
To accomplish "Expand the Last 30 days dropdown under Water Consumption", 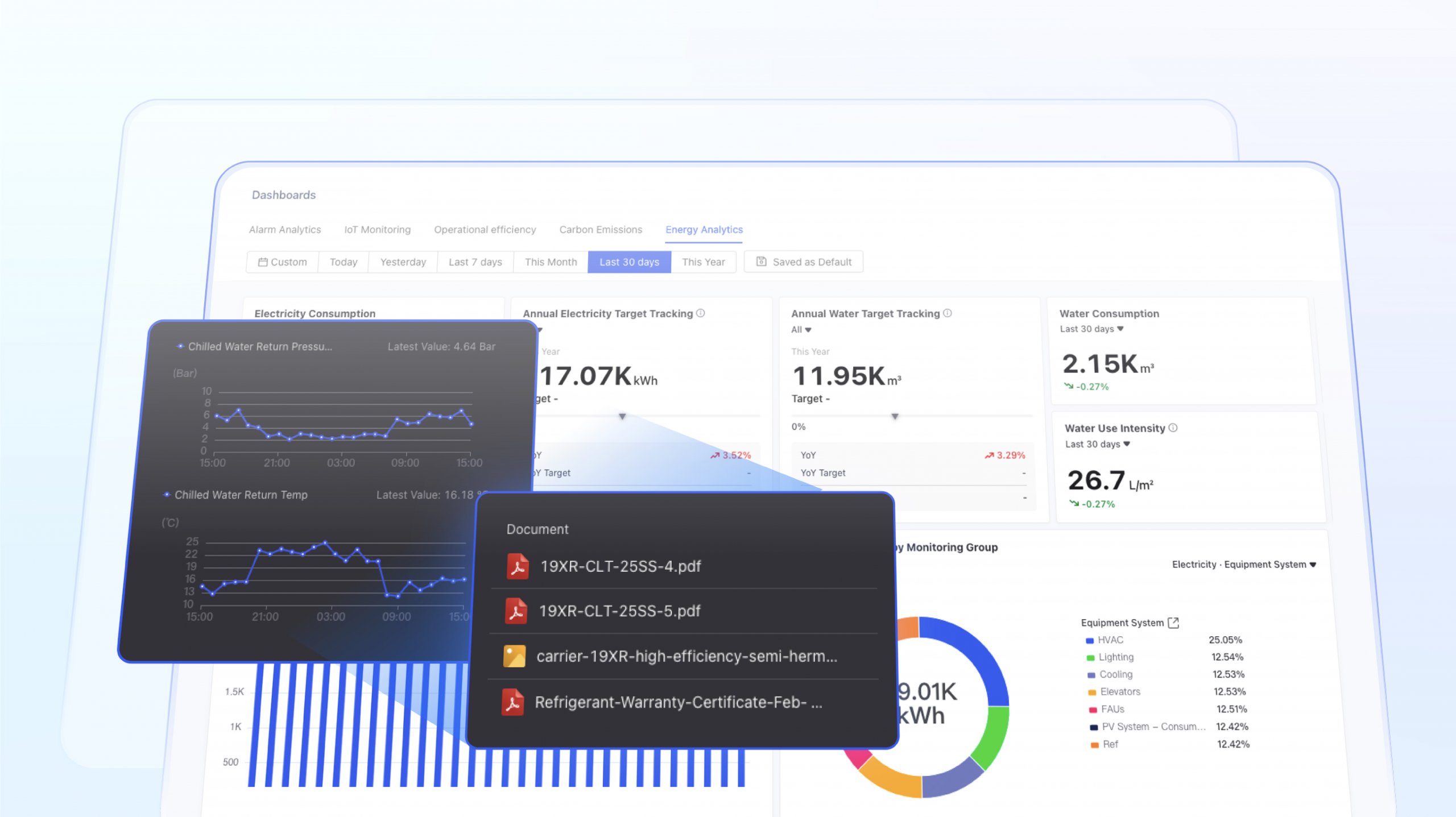I will coord(1092,329).
